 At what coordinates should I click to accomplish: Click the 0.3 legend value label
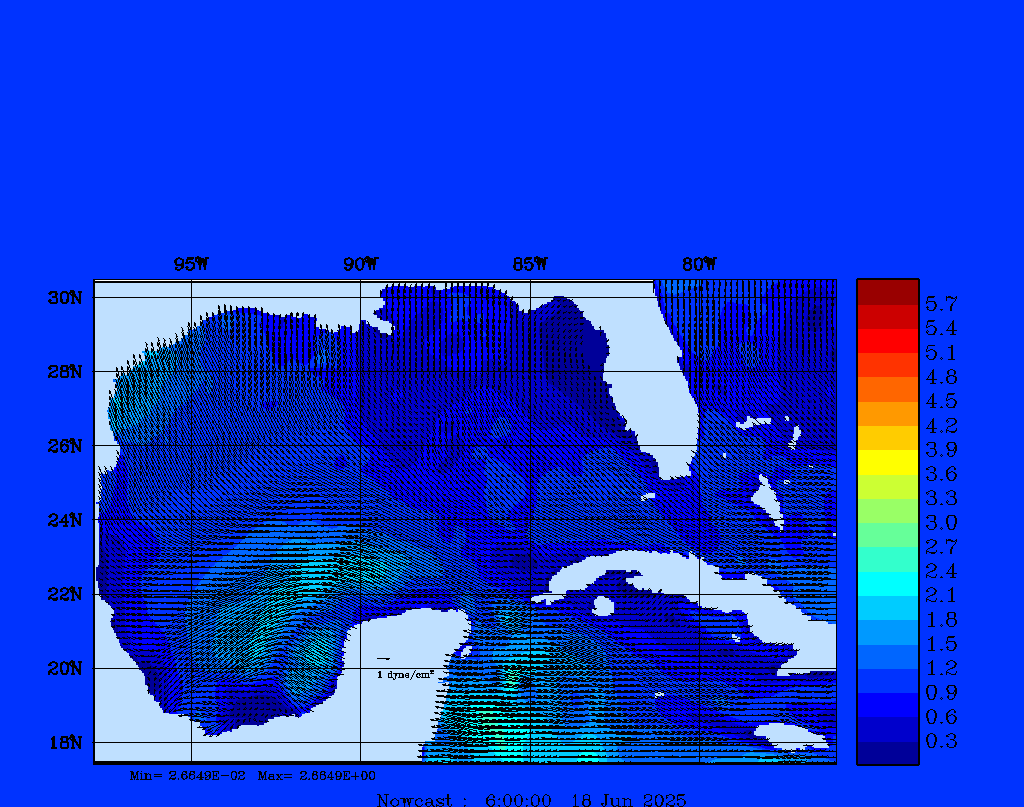pos(941,741)
